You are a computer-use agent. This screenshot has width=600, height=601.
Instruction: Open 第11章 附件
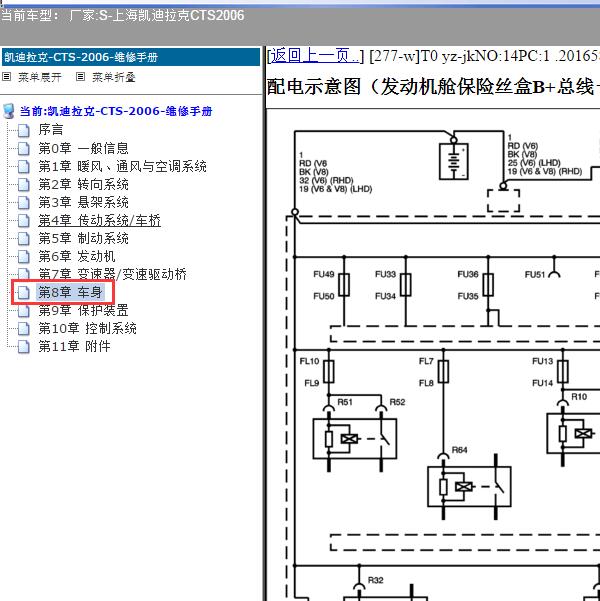pos(74,346)
